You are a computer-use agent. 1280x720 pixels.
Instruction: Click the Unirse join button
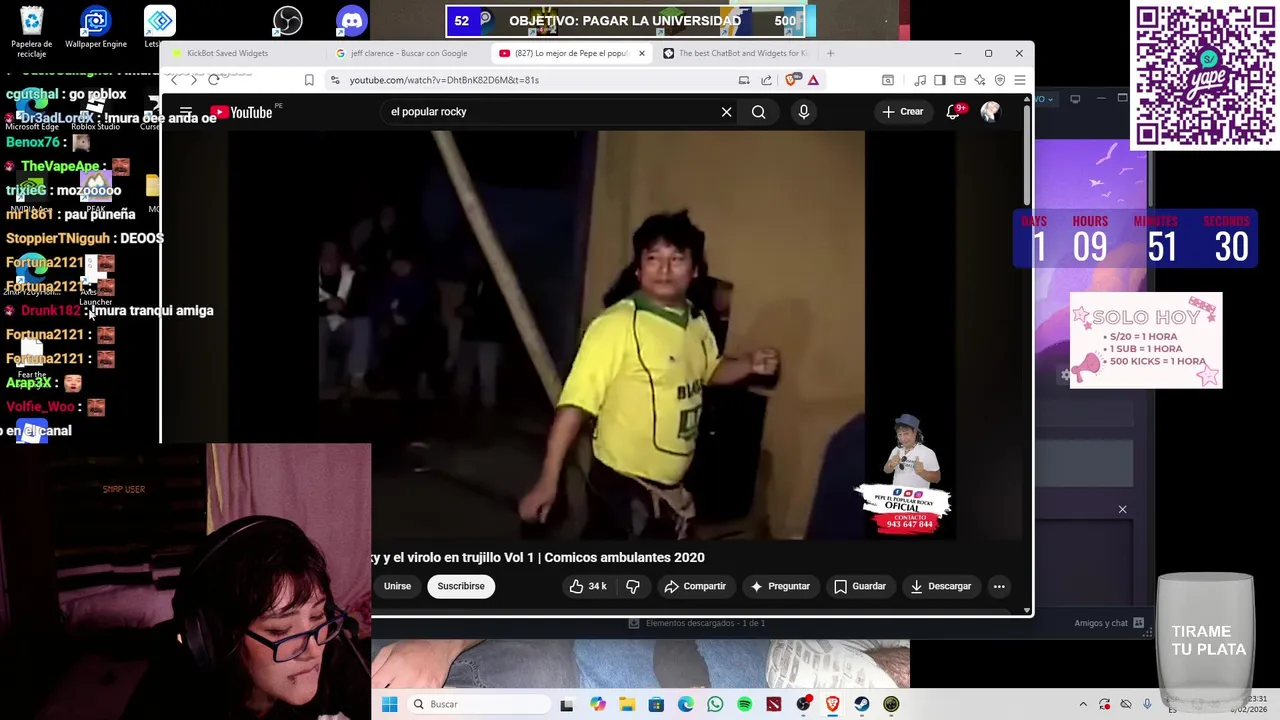(x=397, y=586)
